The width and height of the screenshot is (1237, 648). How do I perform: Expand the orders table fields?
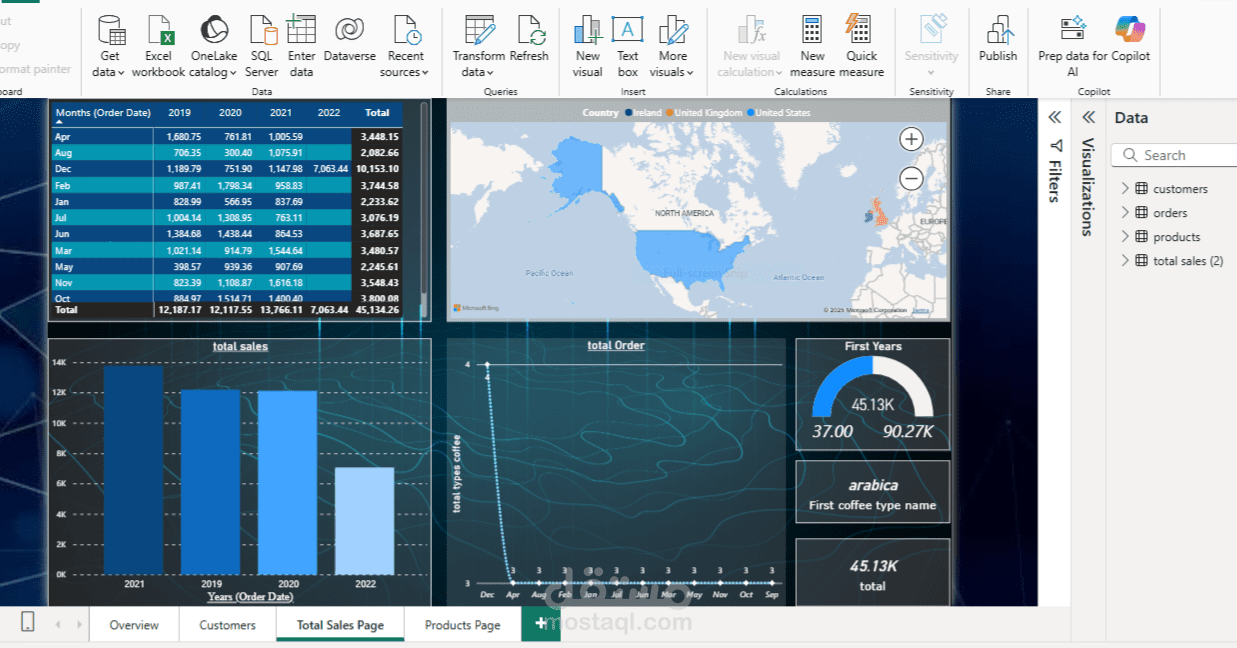click(1125, 213)
